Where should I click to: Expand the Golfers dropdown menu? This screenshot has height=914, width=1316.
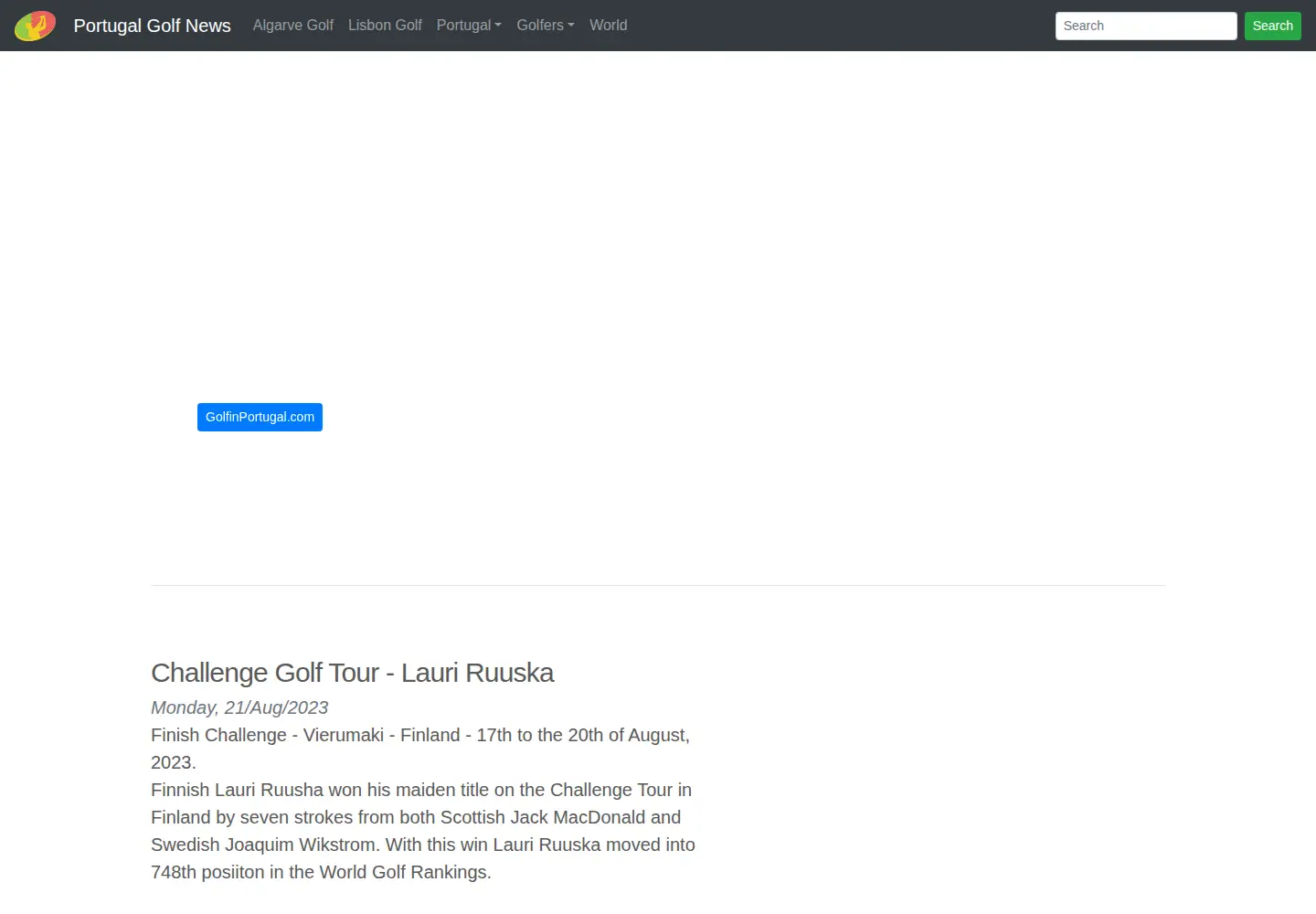[546, 26]
